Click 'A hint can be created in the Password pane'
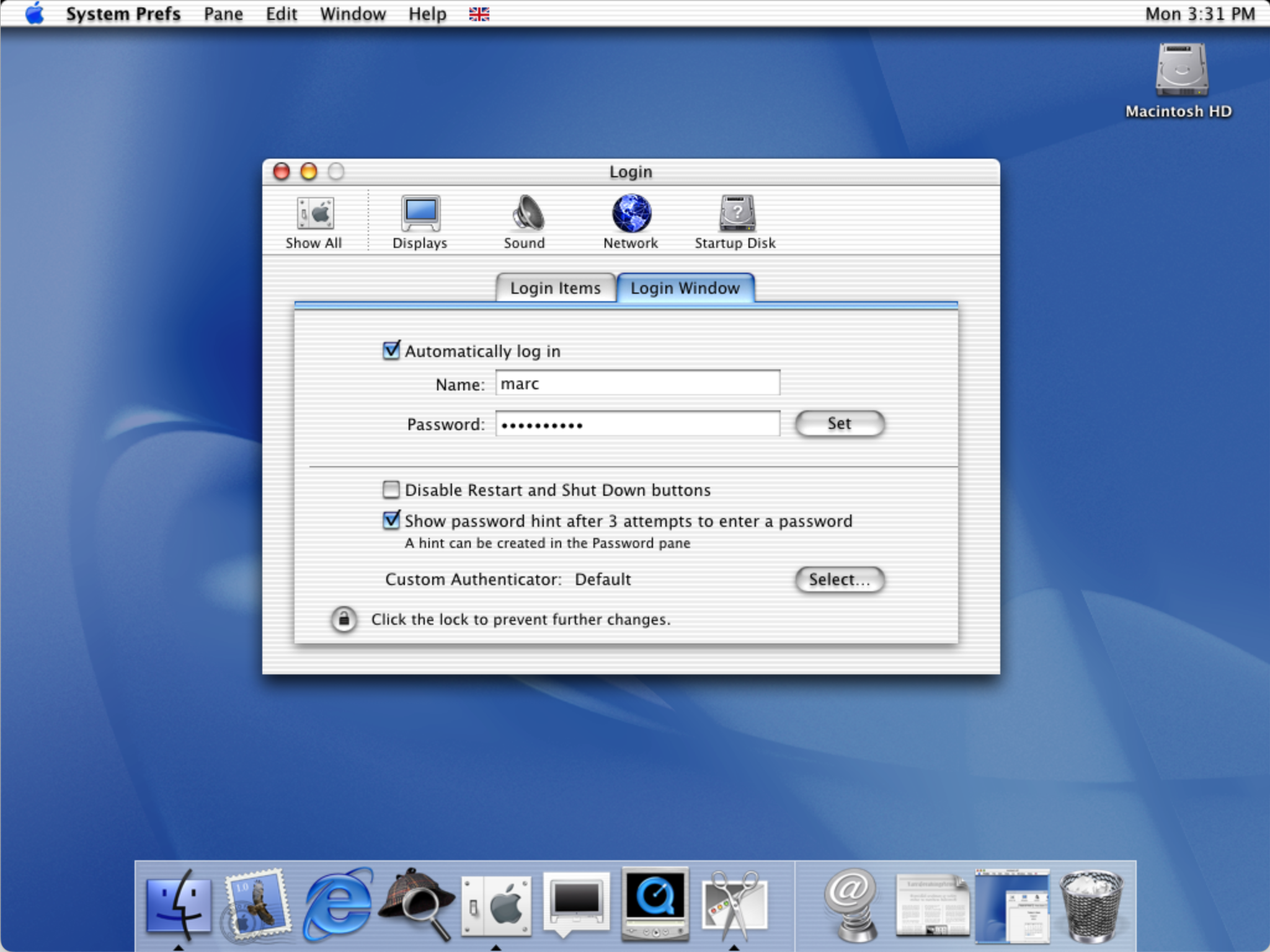The width and height of the screenshot is (1270, 952). (548, 543)
